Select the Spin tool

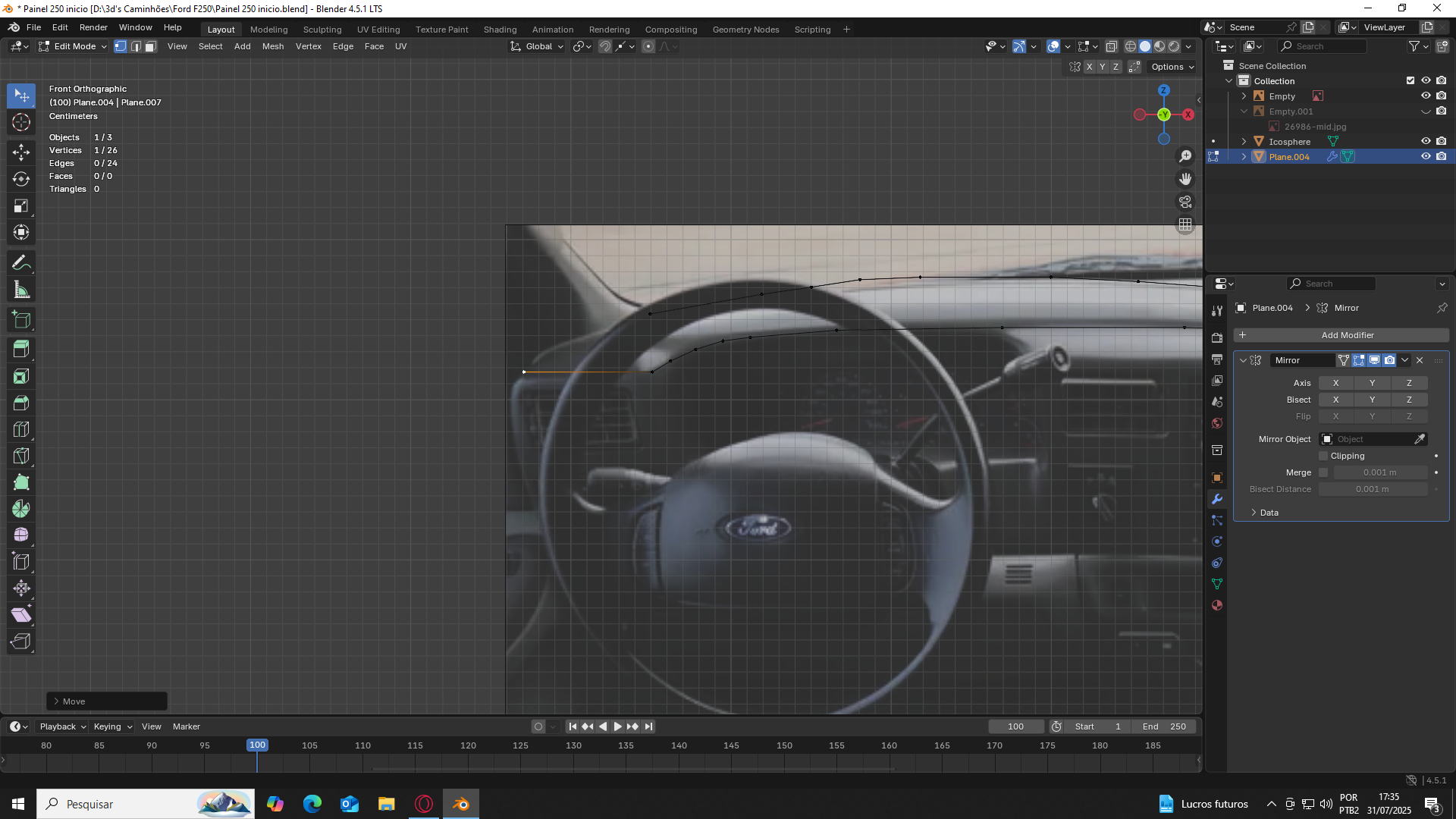pyautogui.click(x=21, y=509)
